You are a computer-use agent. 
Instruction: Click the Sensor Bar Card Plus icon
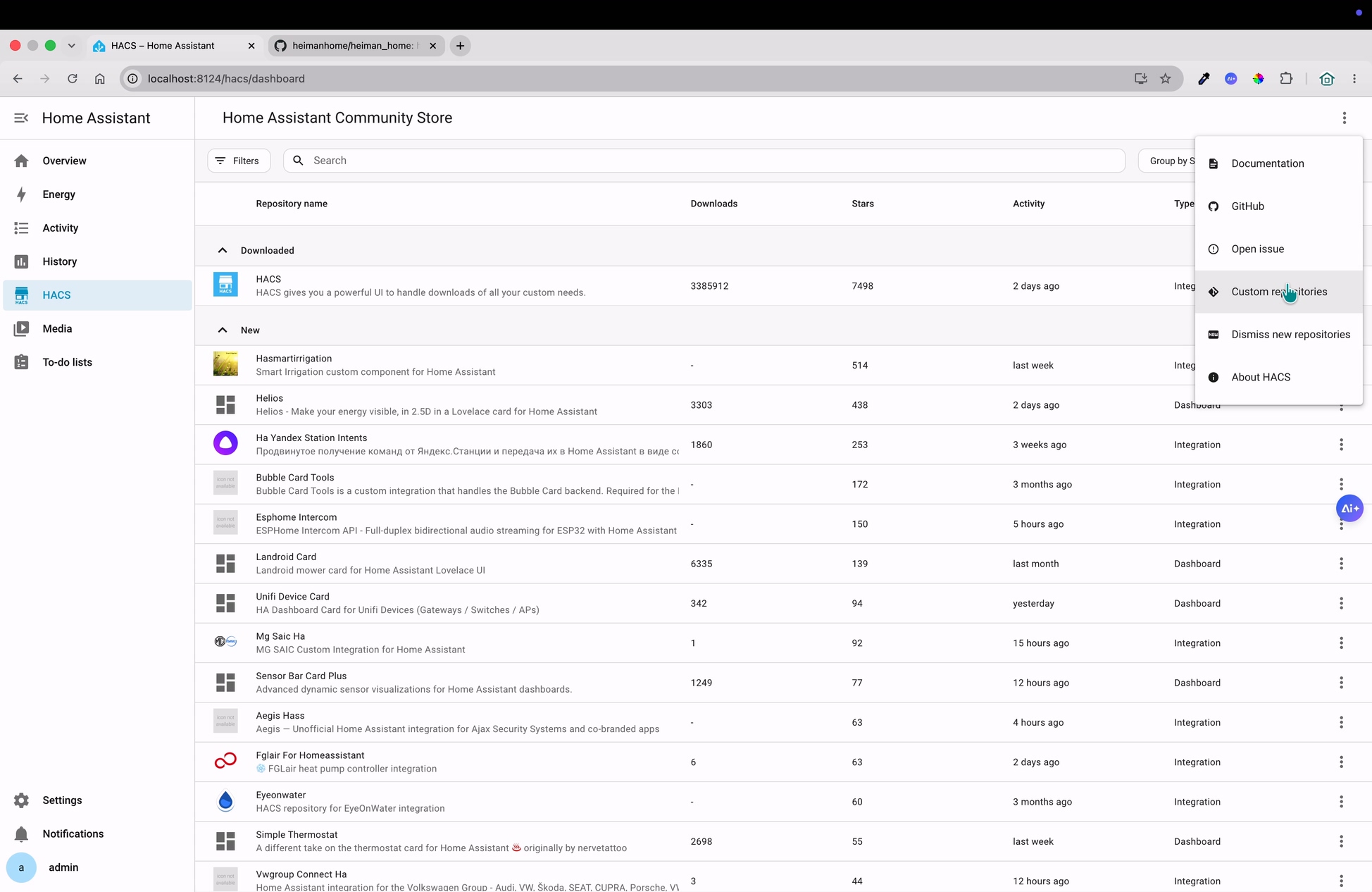point(225,682)
